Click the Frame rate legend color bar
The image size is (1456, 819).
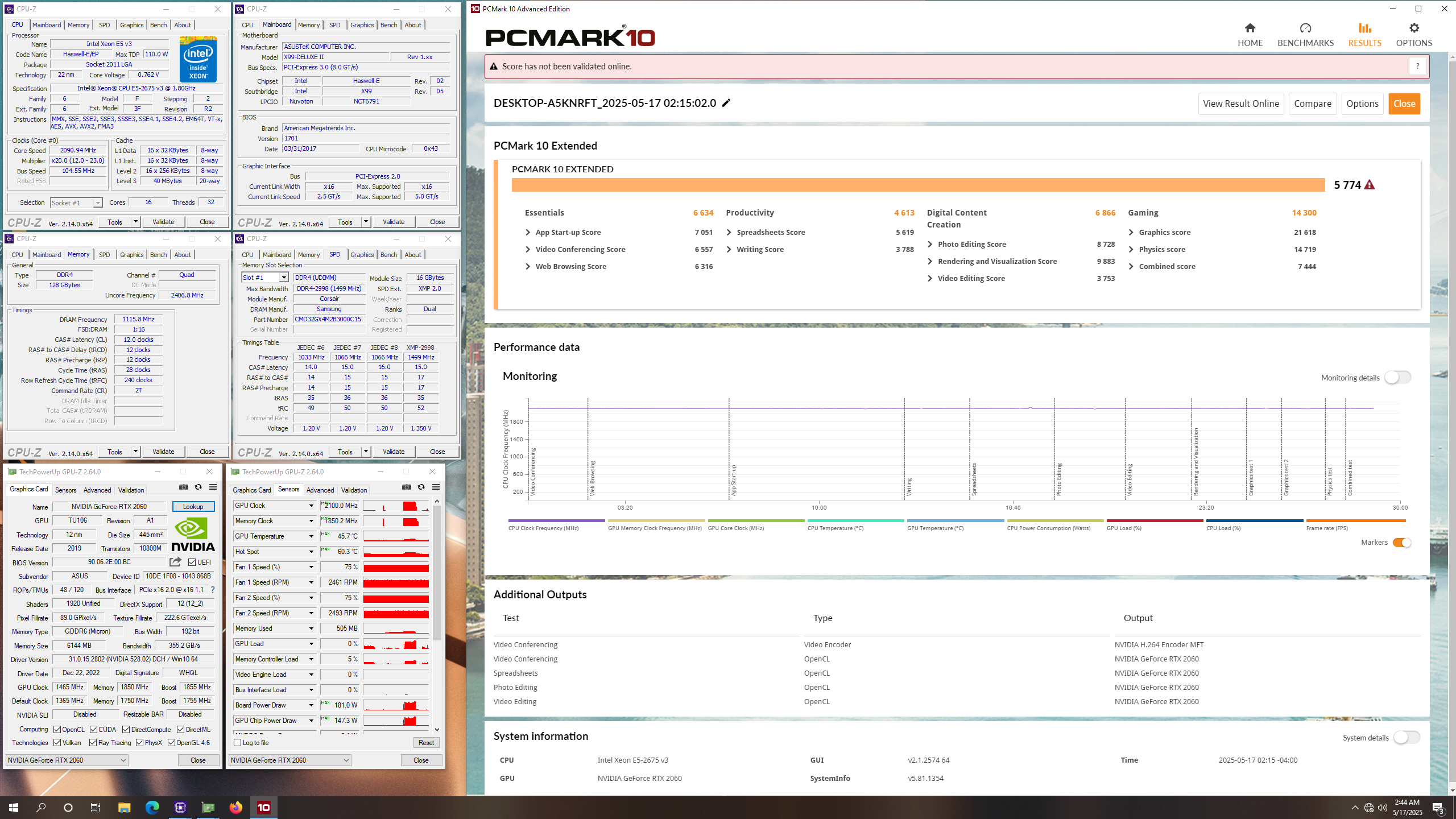(x=1356, y=520)
